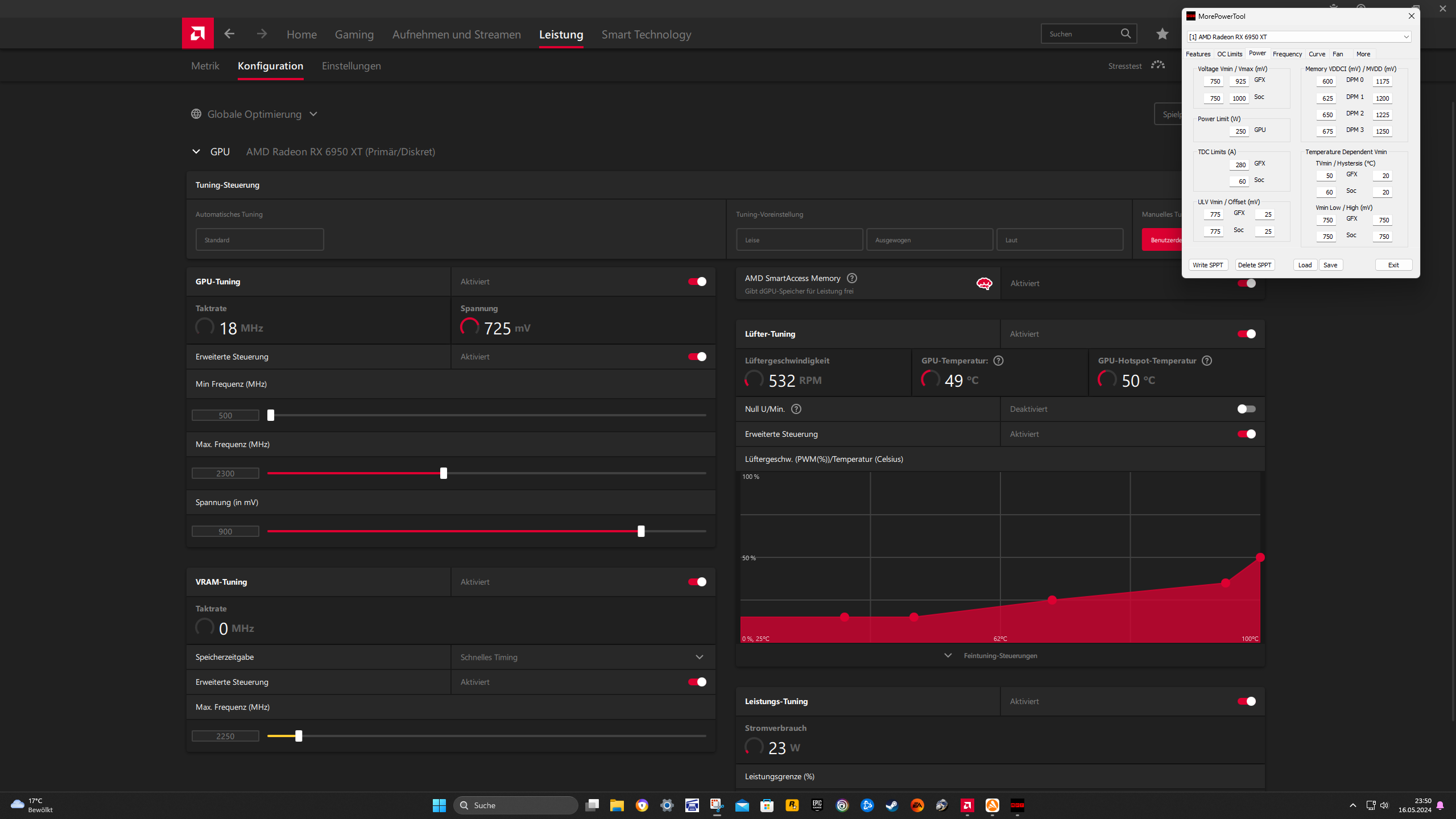Click the AMD logo home icon
The image size is (1456, 819).
[197, 34]
